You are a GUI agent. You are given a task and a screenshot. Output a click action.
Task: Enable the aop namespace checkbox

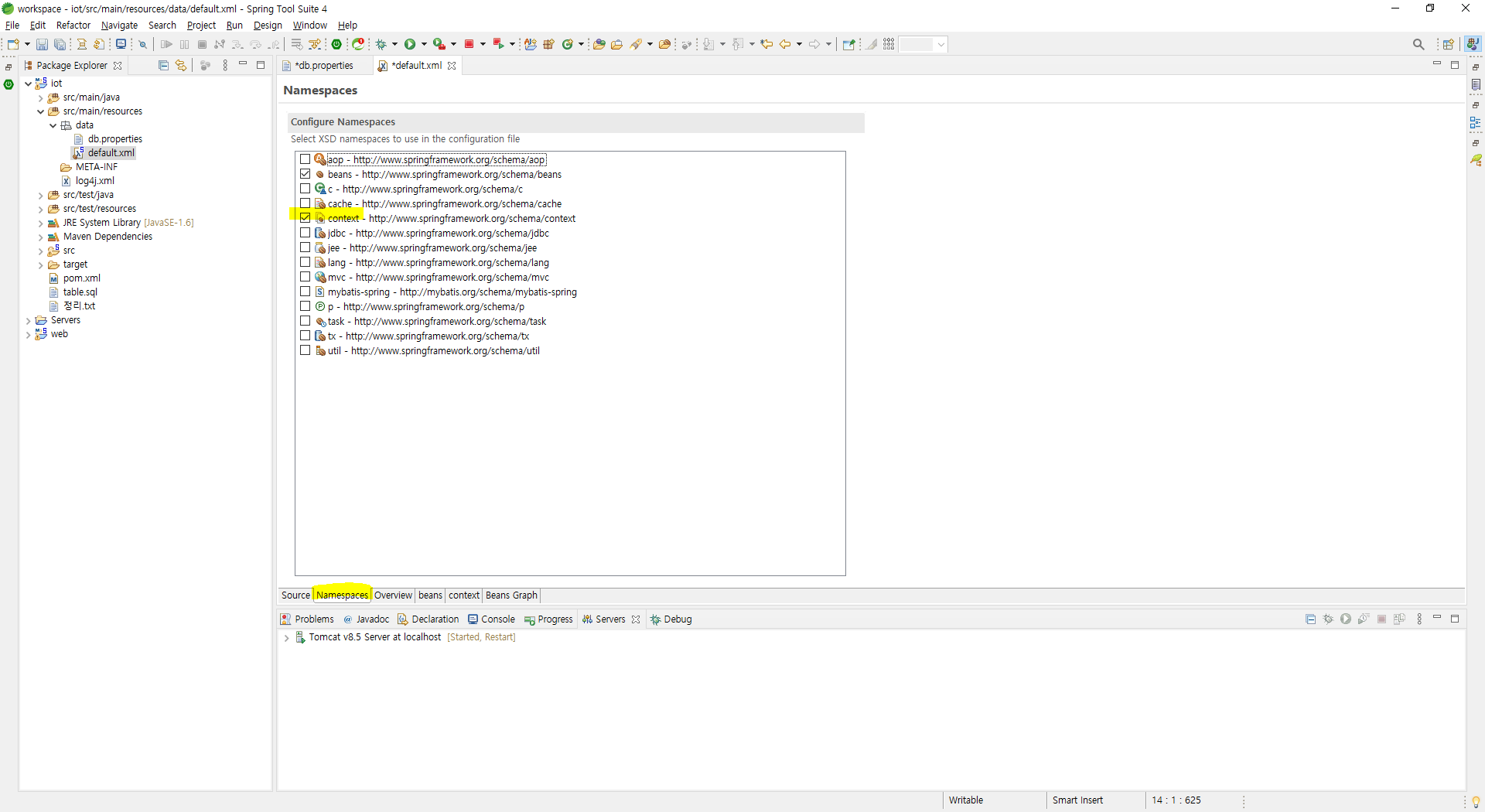(x=306, y=159)
